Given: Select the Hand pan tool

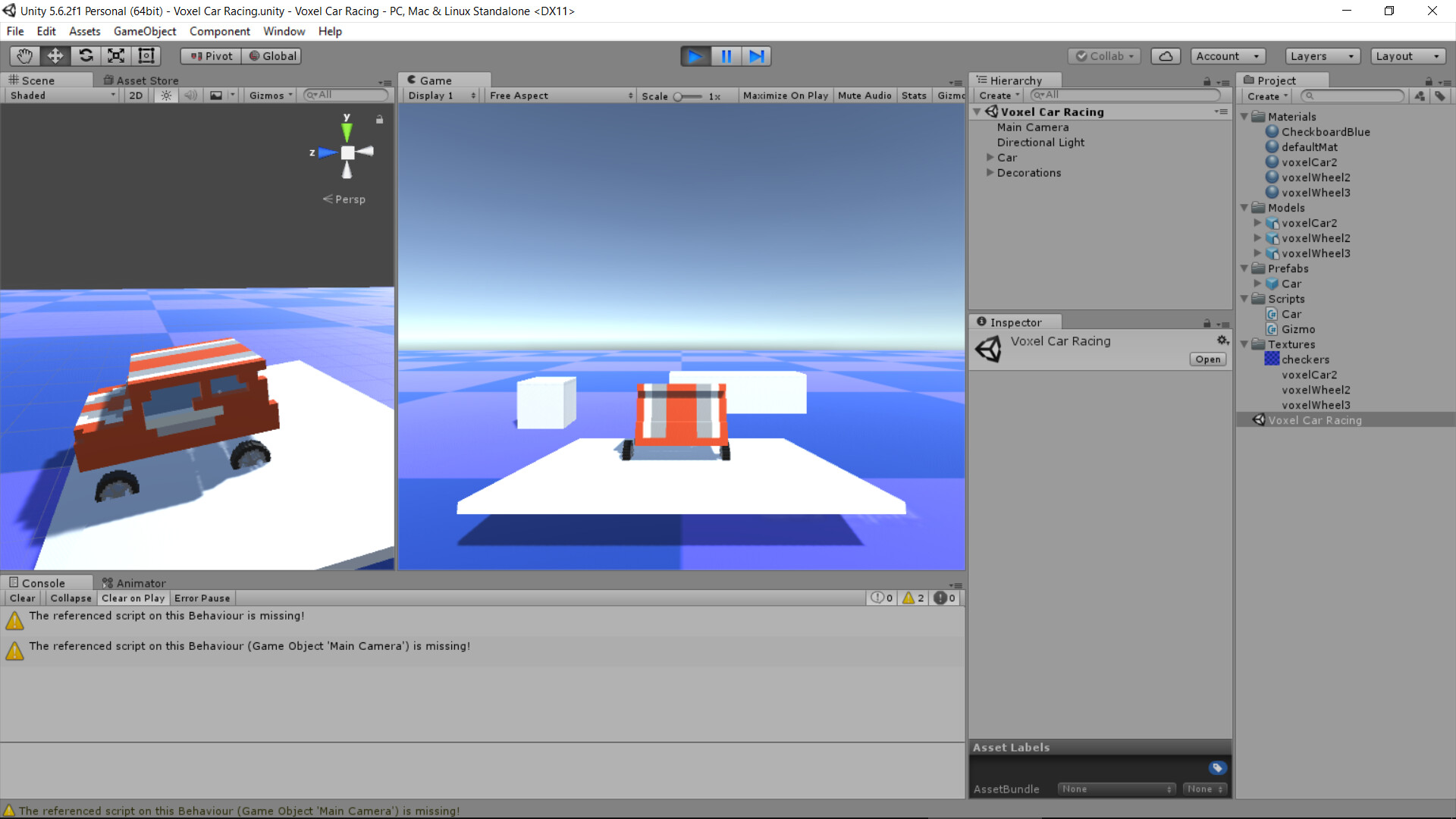Looking at the screenshot, I should click(24, 55).
